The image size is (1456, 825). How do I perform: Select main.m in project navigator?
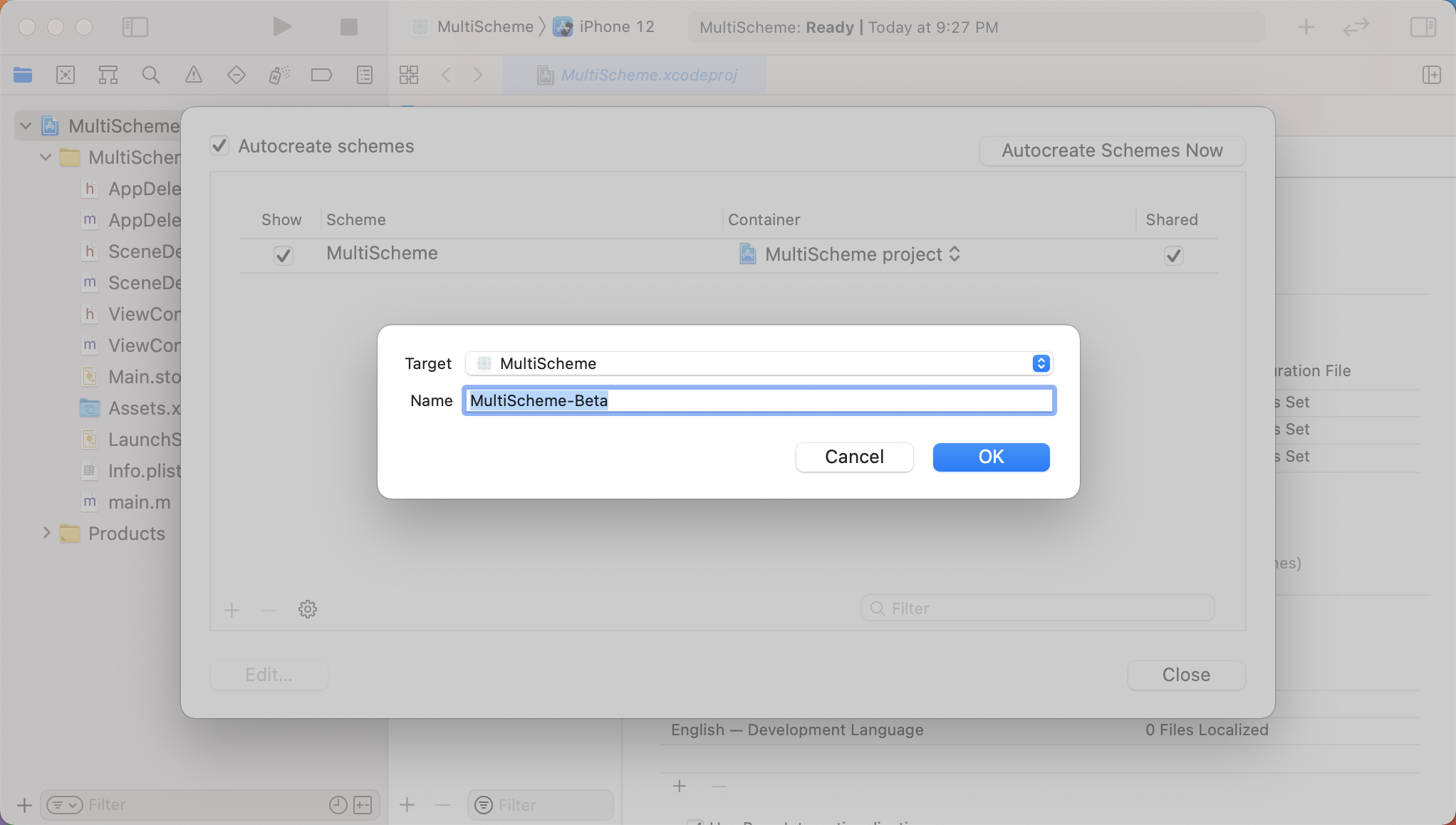(139, 502)
